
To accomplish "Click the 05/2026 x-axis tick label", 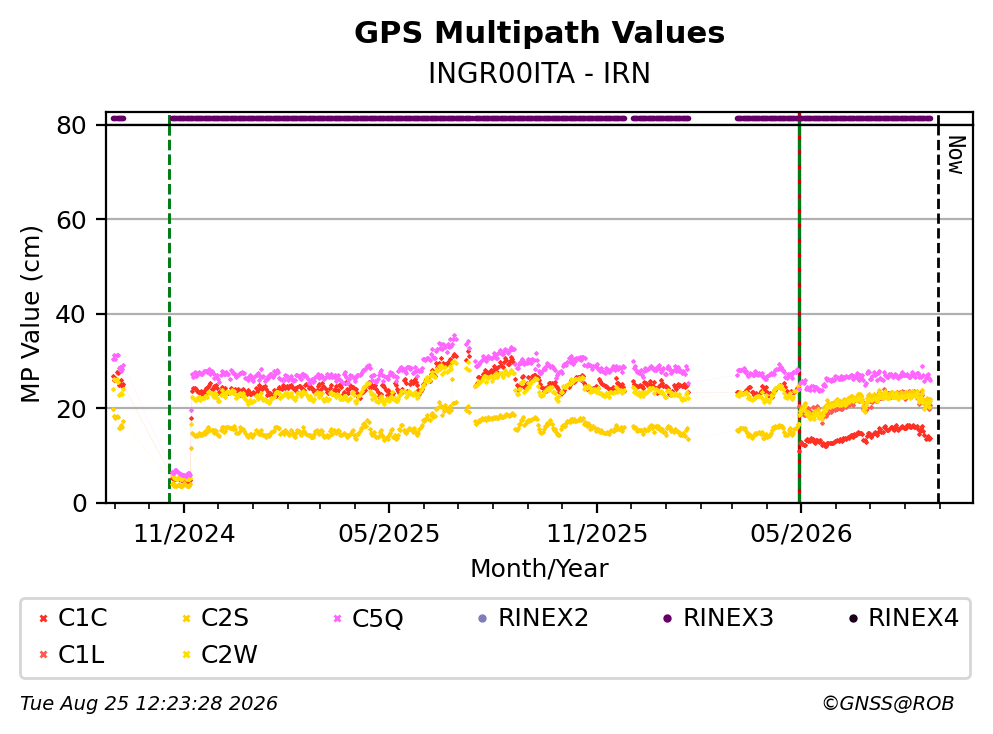I will 800,534.
